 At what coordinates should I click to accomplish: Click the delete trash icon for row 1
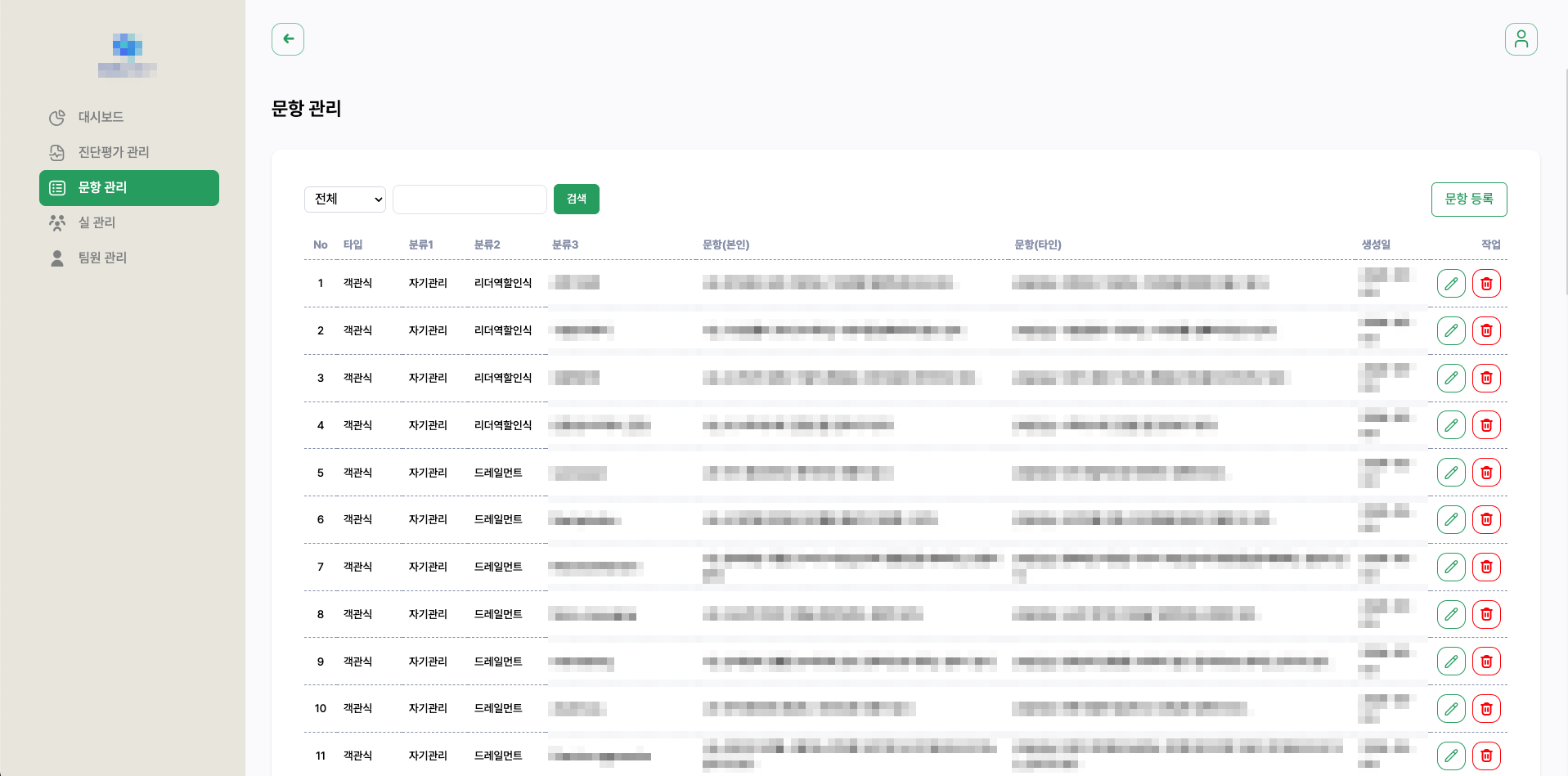tap(1486, 284)
